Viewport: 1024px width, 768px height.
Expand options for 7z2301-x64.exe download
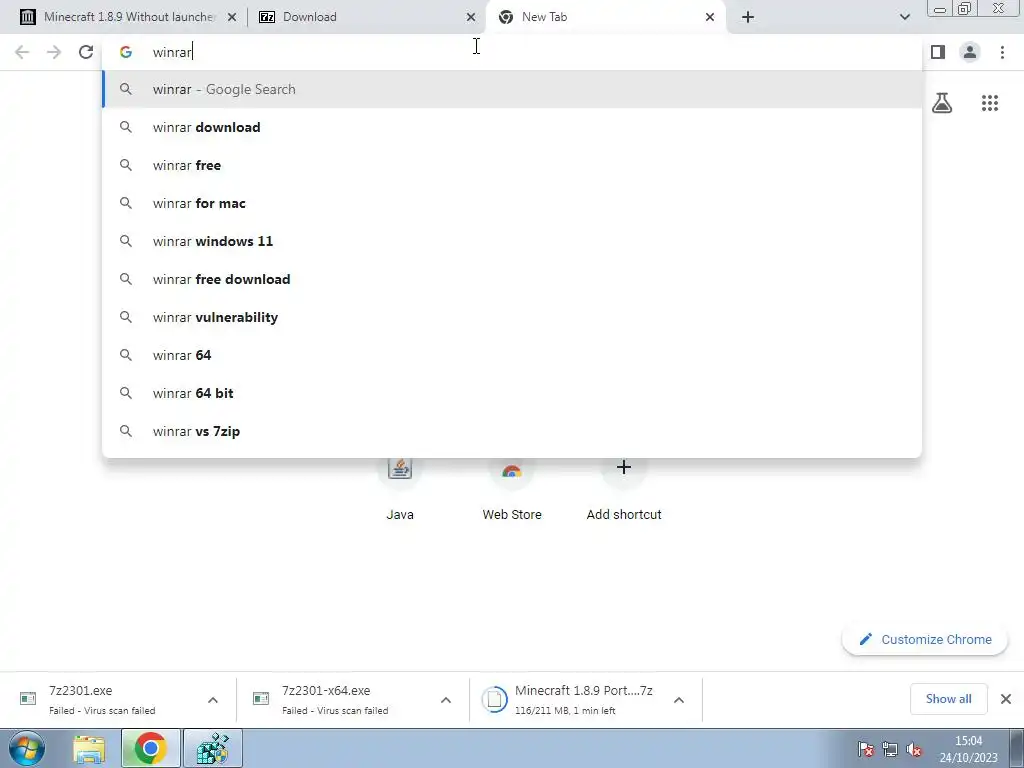[x=446, y=700]
